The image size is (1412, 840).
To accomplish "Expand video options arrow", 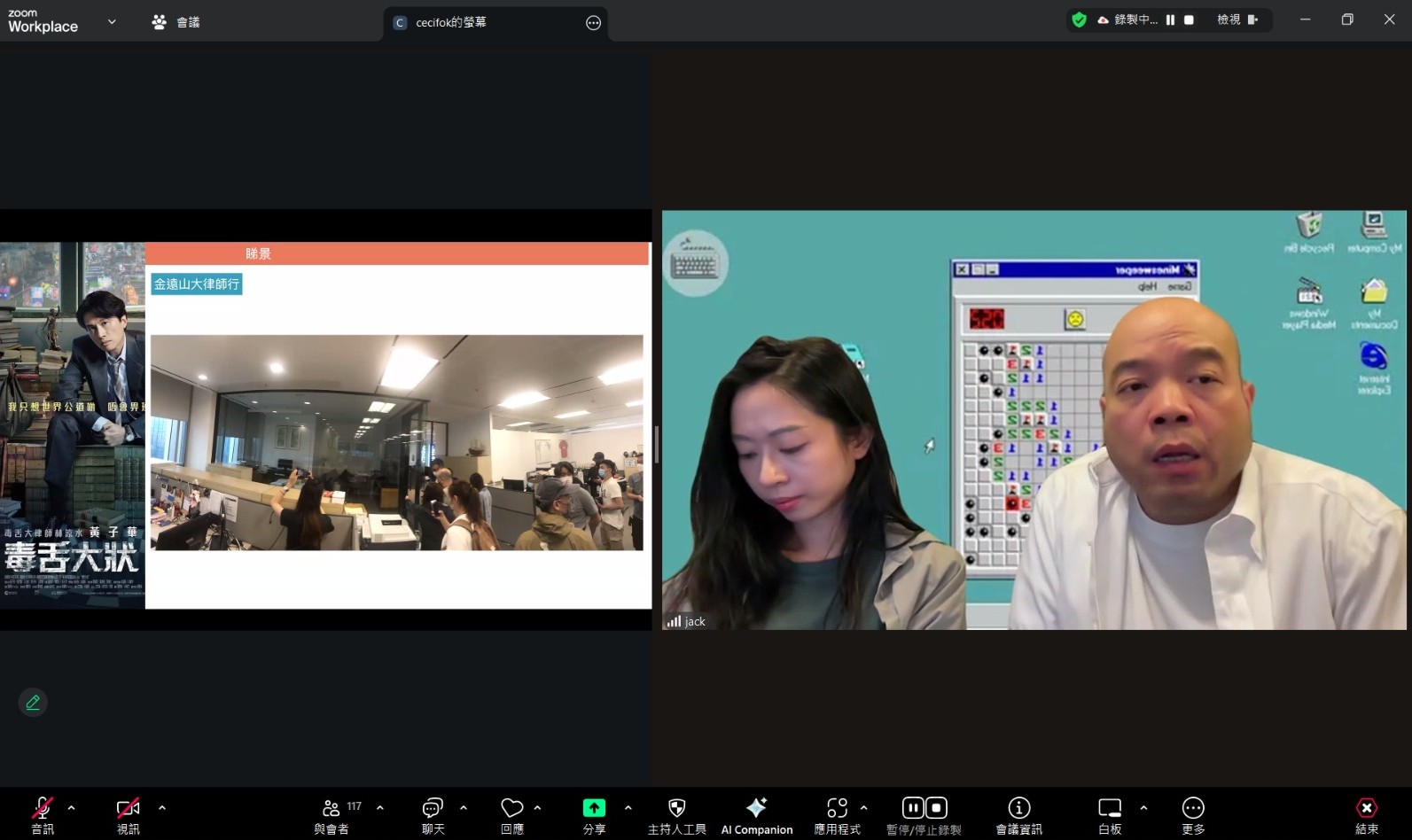I will click(x=162, y=807).
